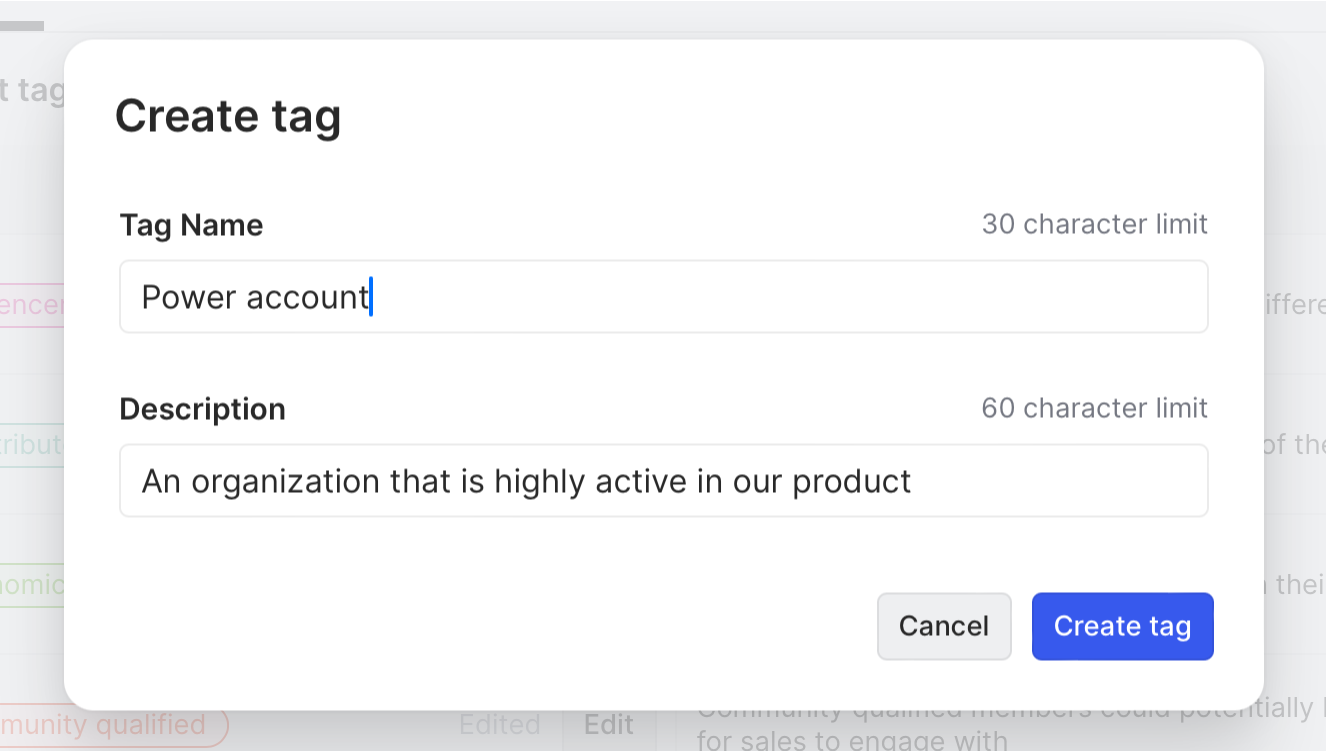Viewport: 1326px width, 751px height.
Task: Click the gray bar in the top-left corner
Action: coord(21,26)
